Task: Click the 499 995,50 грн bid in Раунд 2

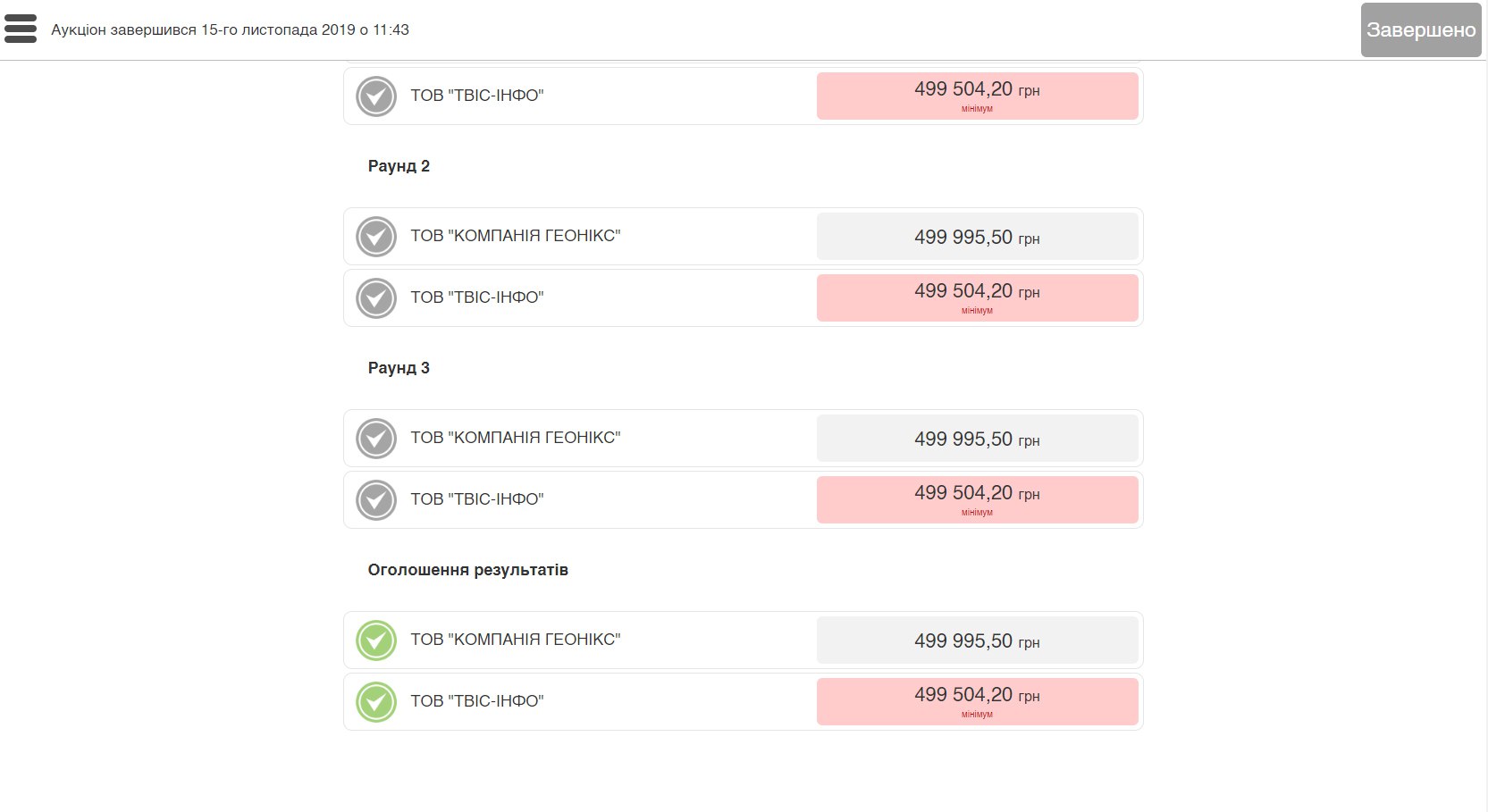Action: click(978, 237)
